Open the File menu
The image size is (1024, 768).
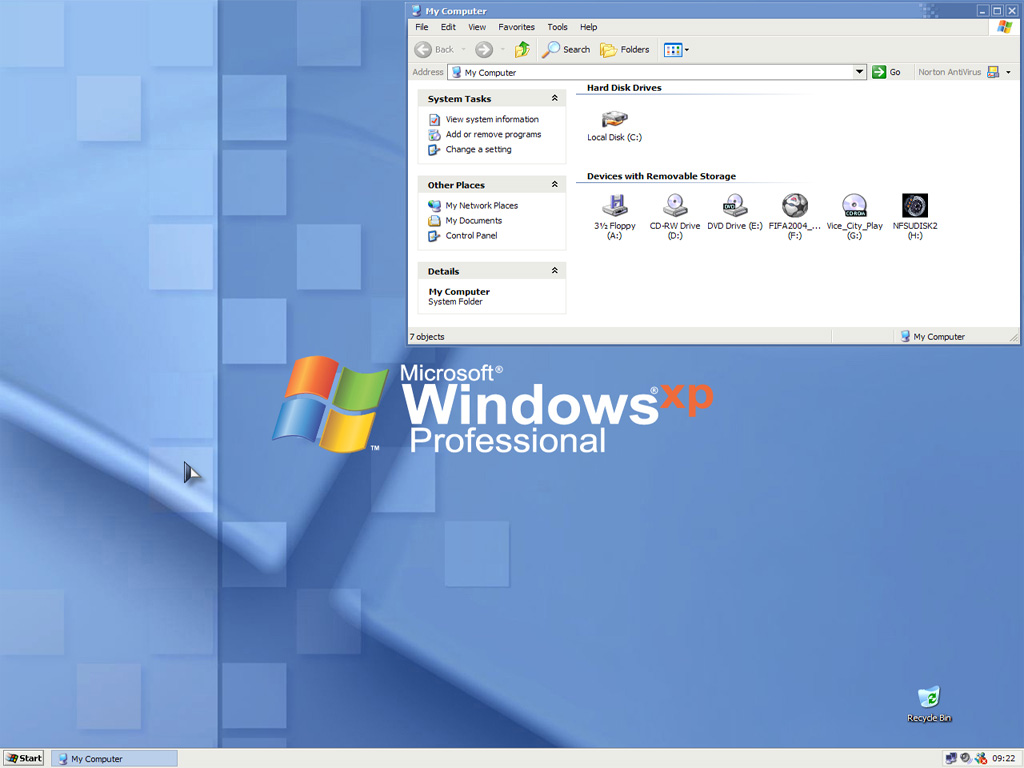tap(422, 27)
